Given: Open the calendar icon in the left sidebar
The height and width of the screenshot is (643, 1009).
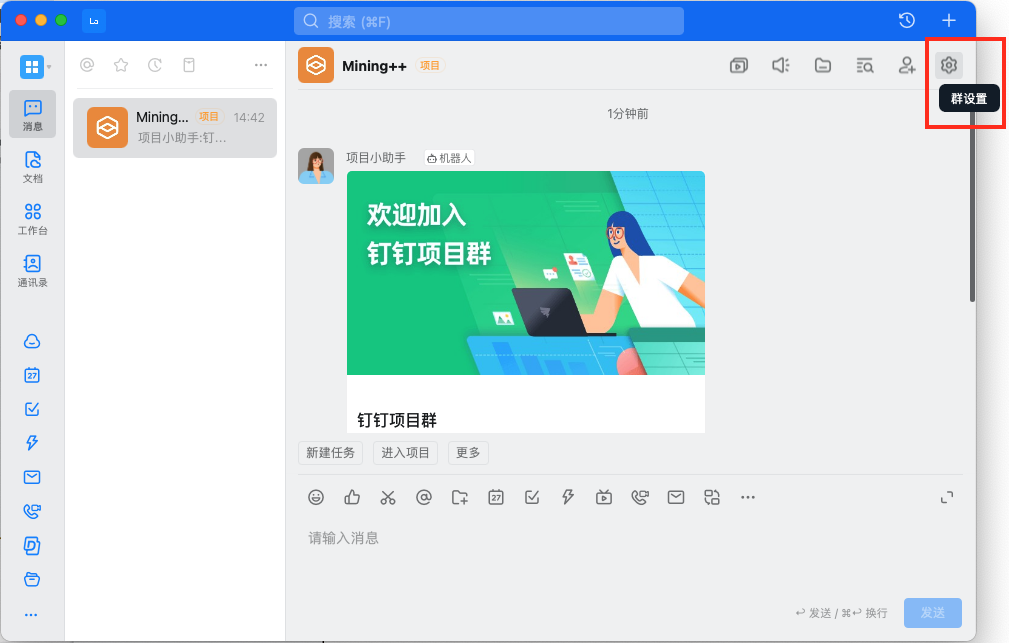Looking at the screenshot, I should tap(32, 375).
